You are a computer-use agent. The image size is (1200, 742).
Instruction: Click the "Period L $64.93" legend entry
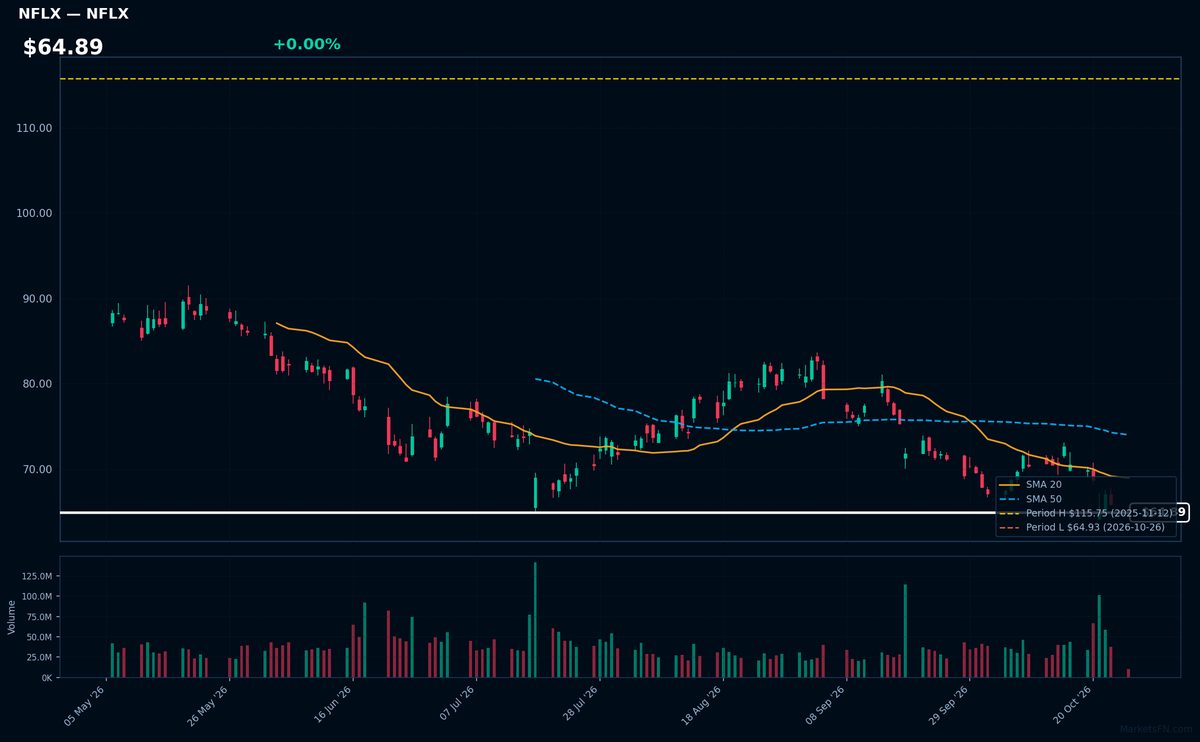tap(1095, 527)
